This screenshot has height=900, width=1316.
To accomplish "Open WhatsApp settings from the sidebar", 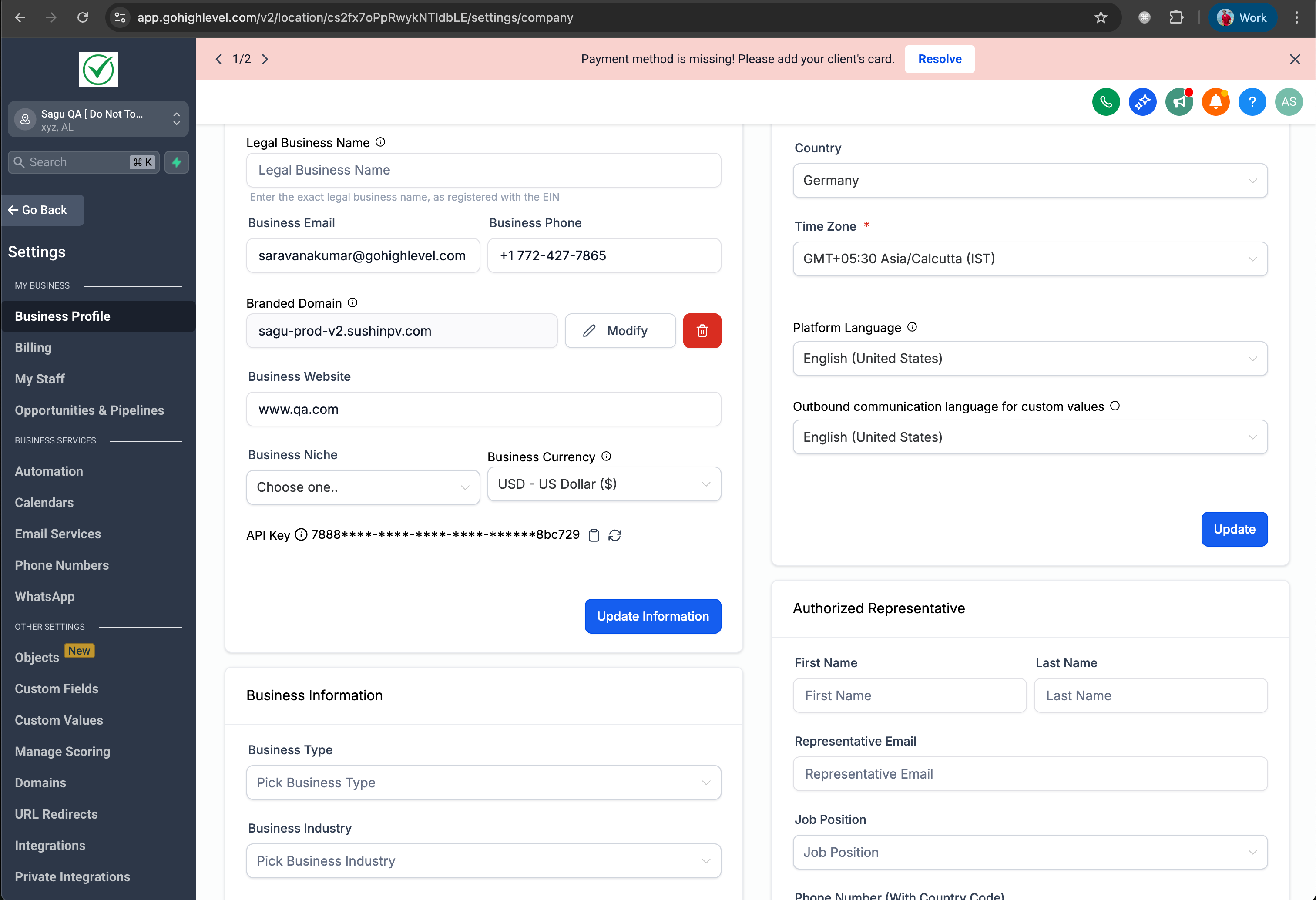I will point(44,596).
